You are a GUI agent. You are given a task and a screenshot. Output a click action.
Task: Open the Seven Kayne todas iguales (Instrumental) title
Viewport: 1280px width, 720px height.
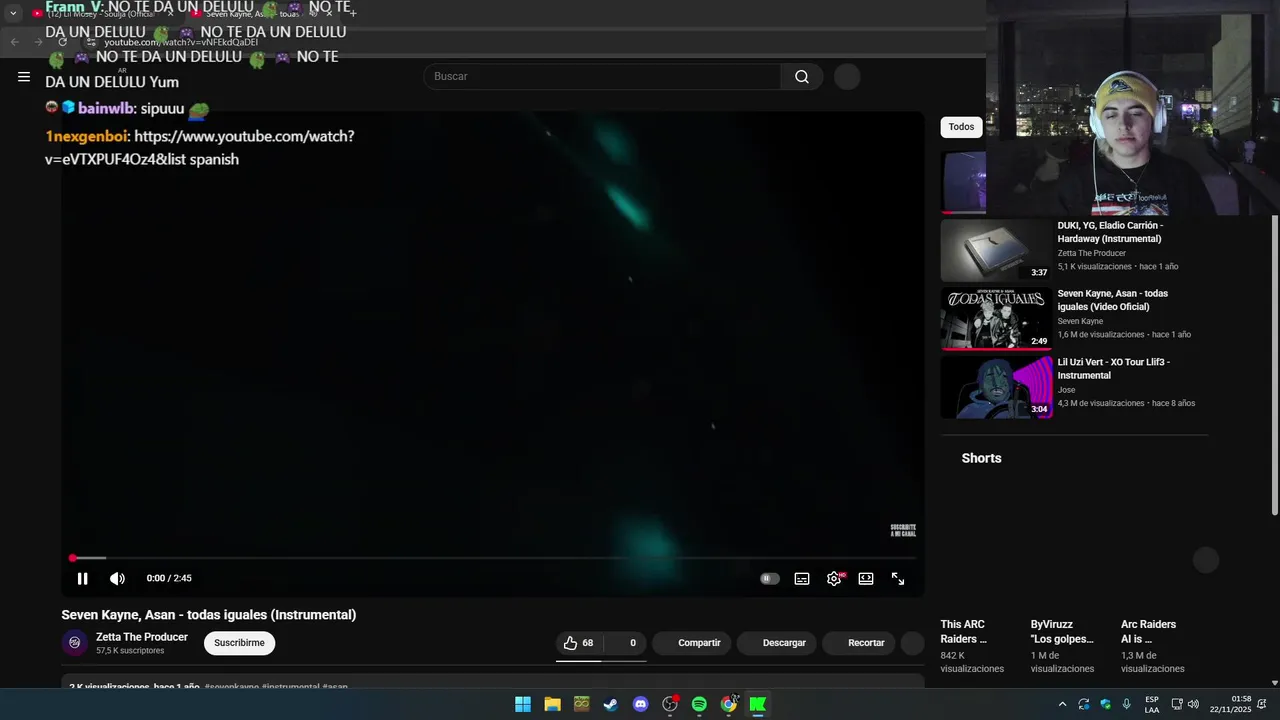tap(209, 615)
